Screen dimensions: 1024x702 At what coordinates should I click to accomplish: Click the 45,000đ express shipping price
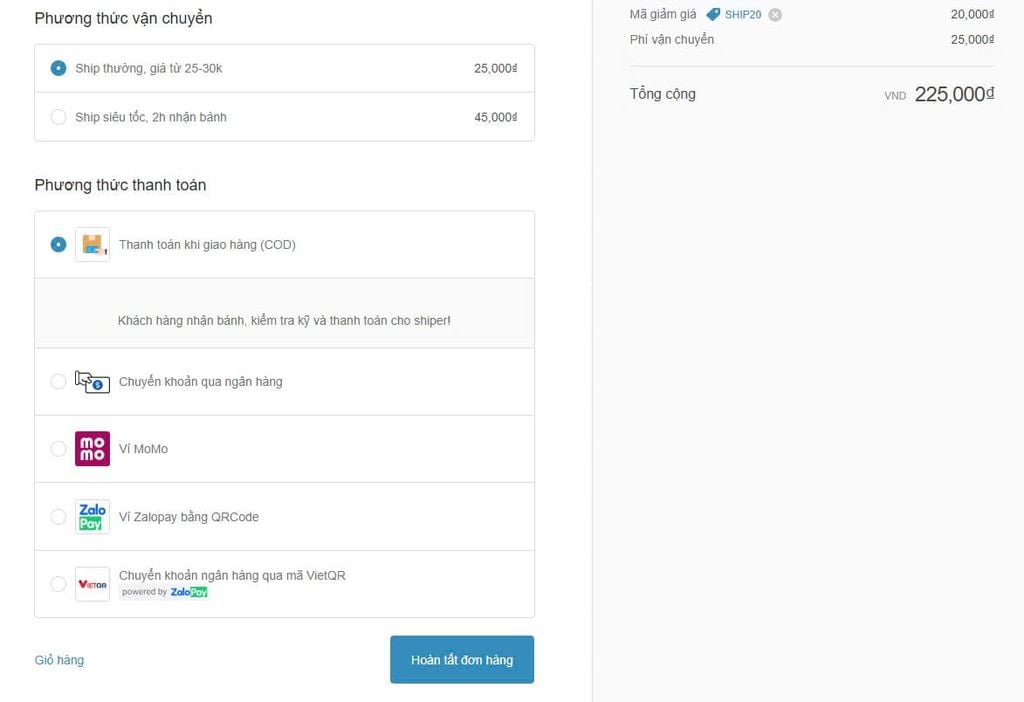496,117
